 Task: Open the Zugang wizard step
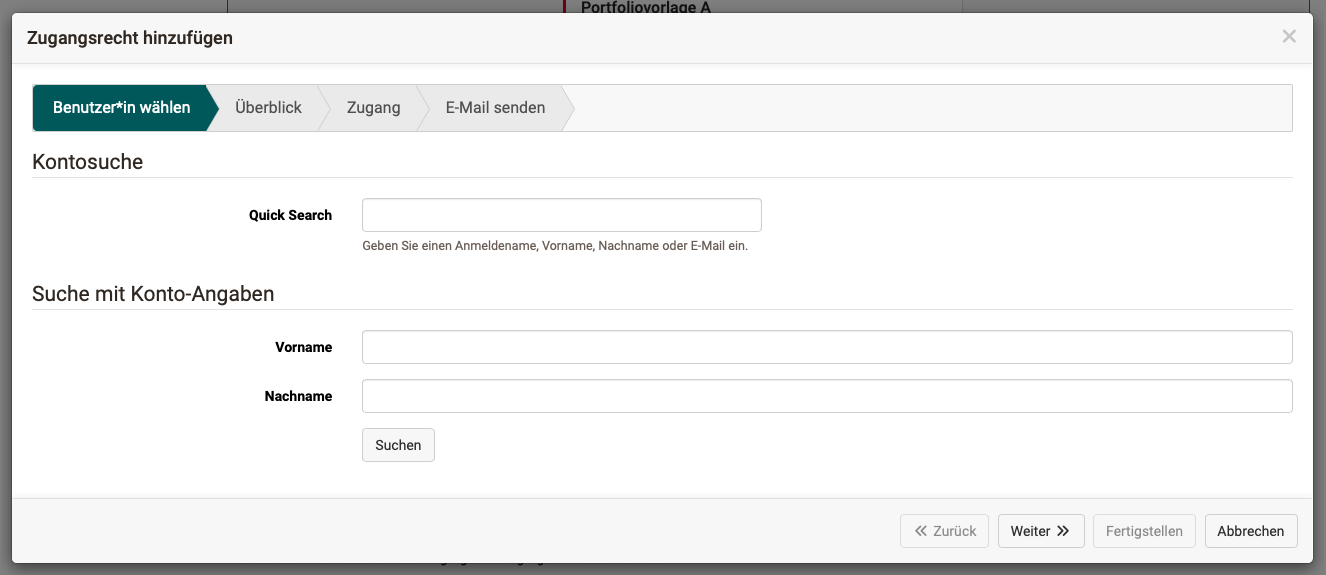373,108
